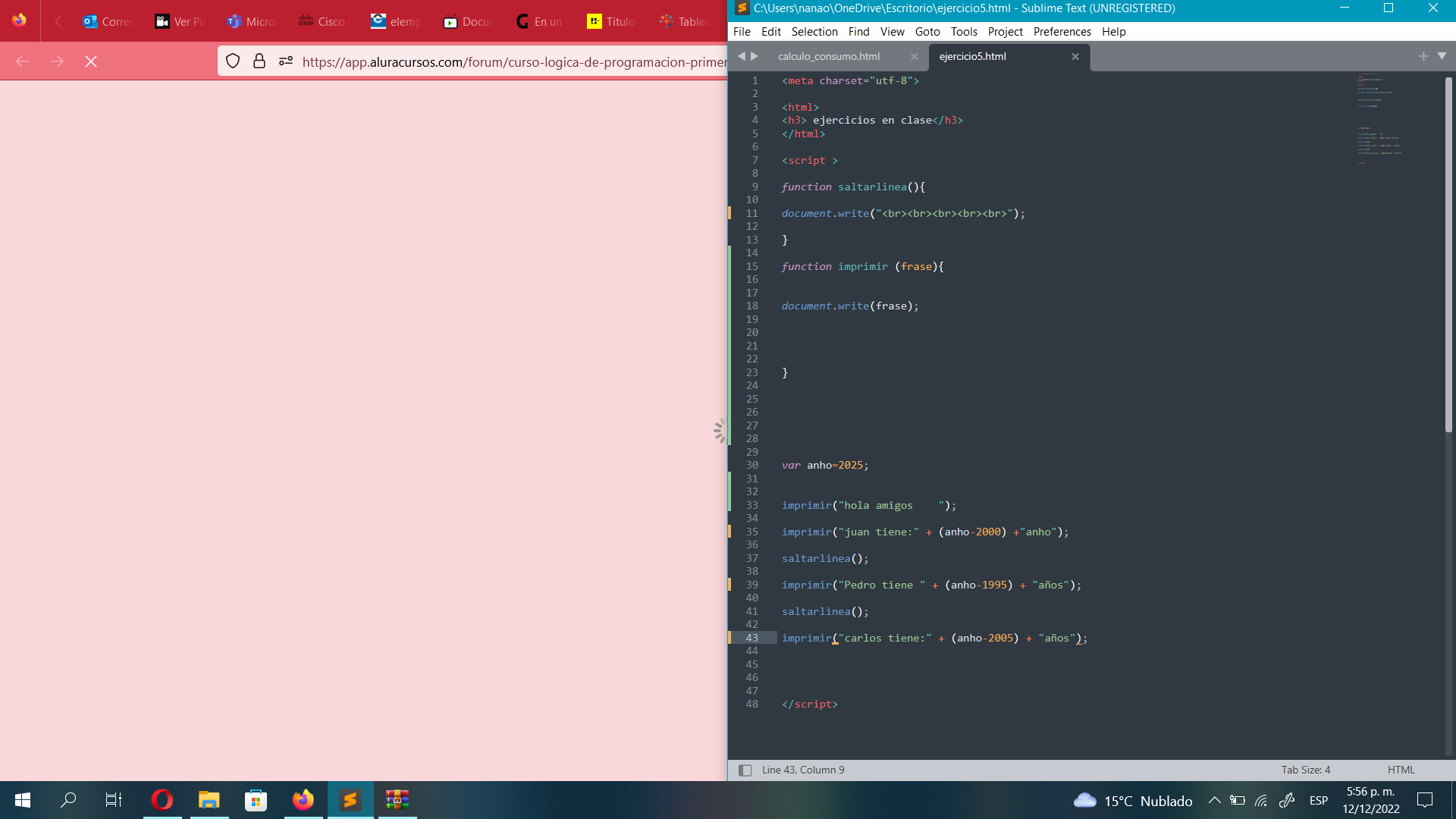Open the Edit menu
The width and height of the screenshot is (1456, 819).
[771, 32]
